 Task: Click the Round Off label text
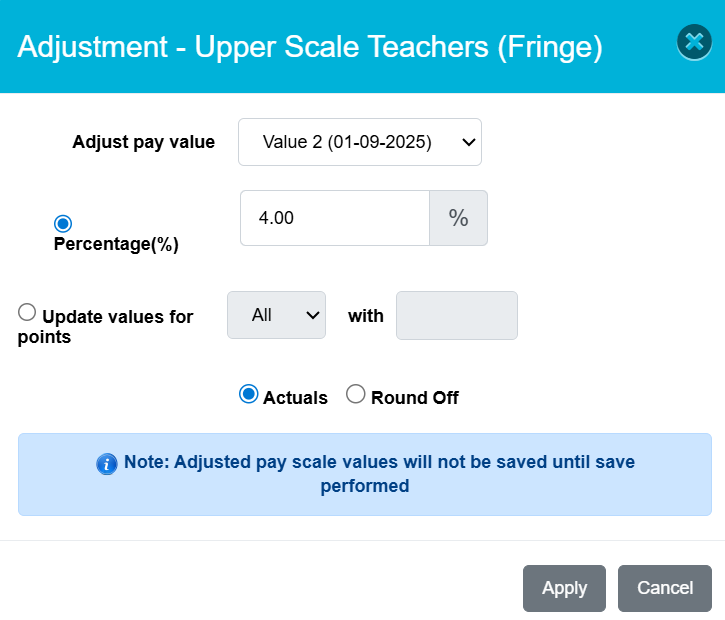pos(415,398)
